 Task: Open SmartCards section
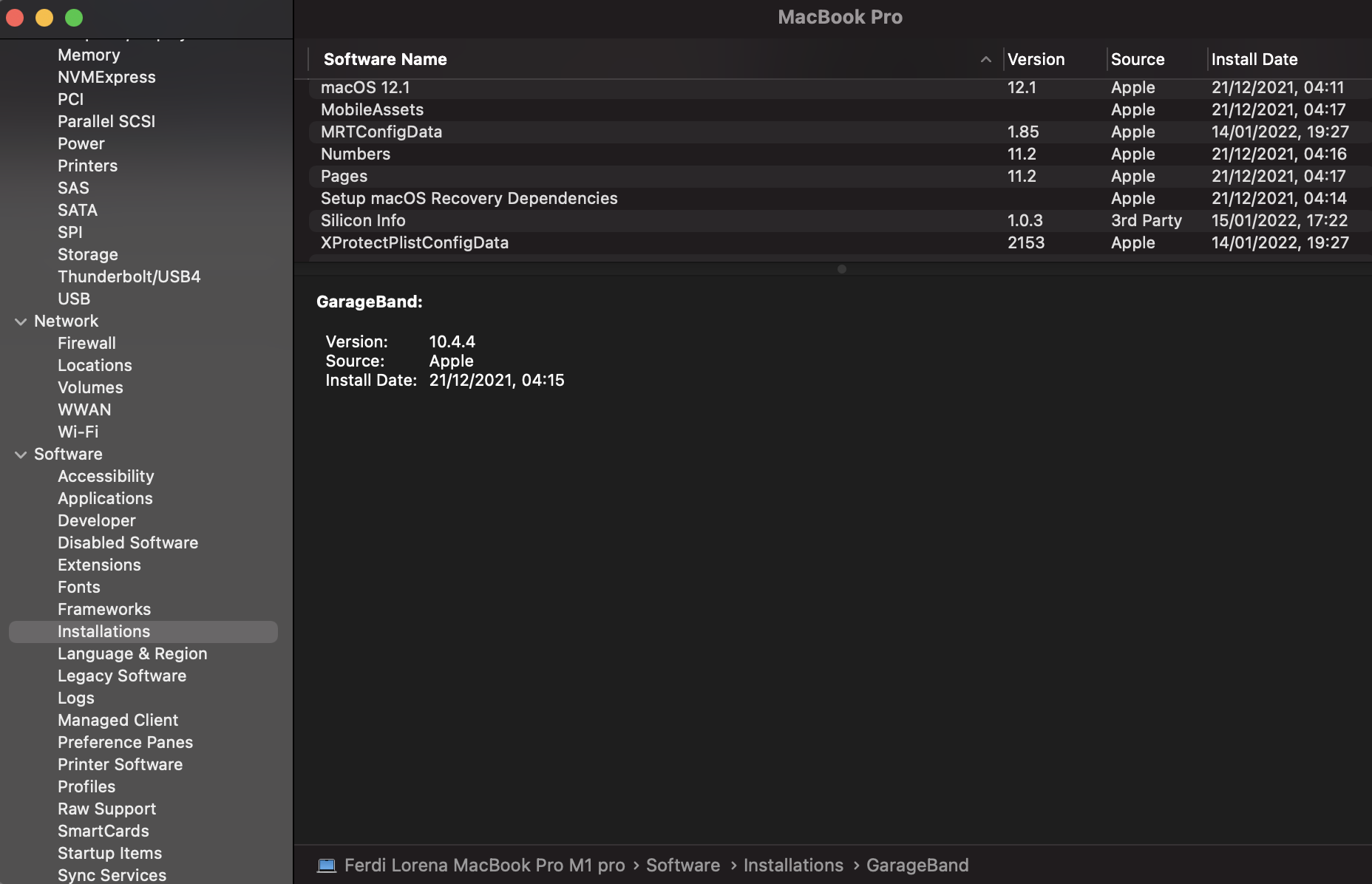coord(103,832)
